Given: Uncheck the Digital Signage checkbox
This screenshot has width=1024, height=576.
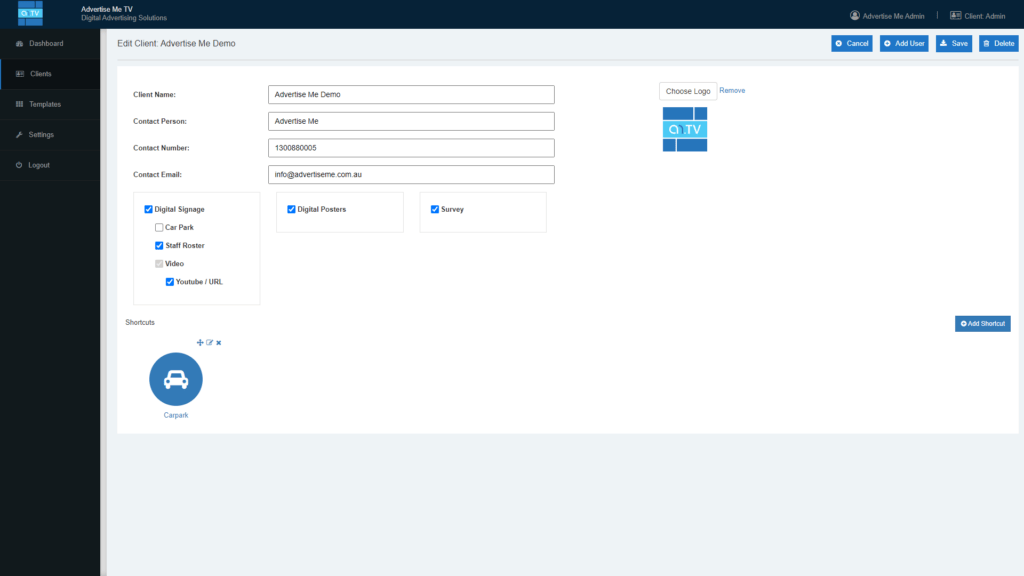Looking at the screenshot, I should [x=149, y=210].
